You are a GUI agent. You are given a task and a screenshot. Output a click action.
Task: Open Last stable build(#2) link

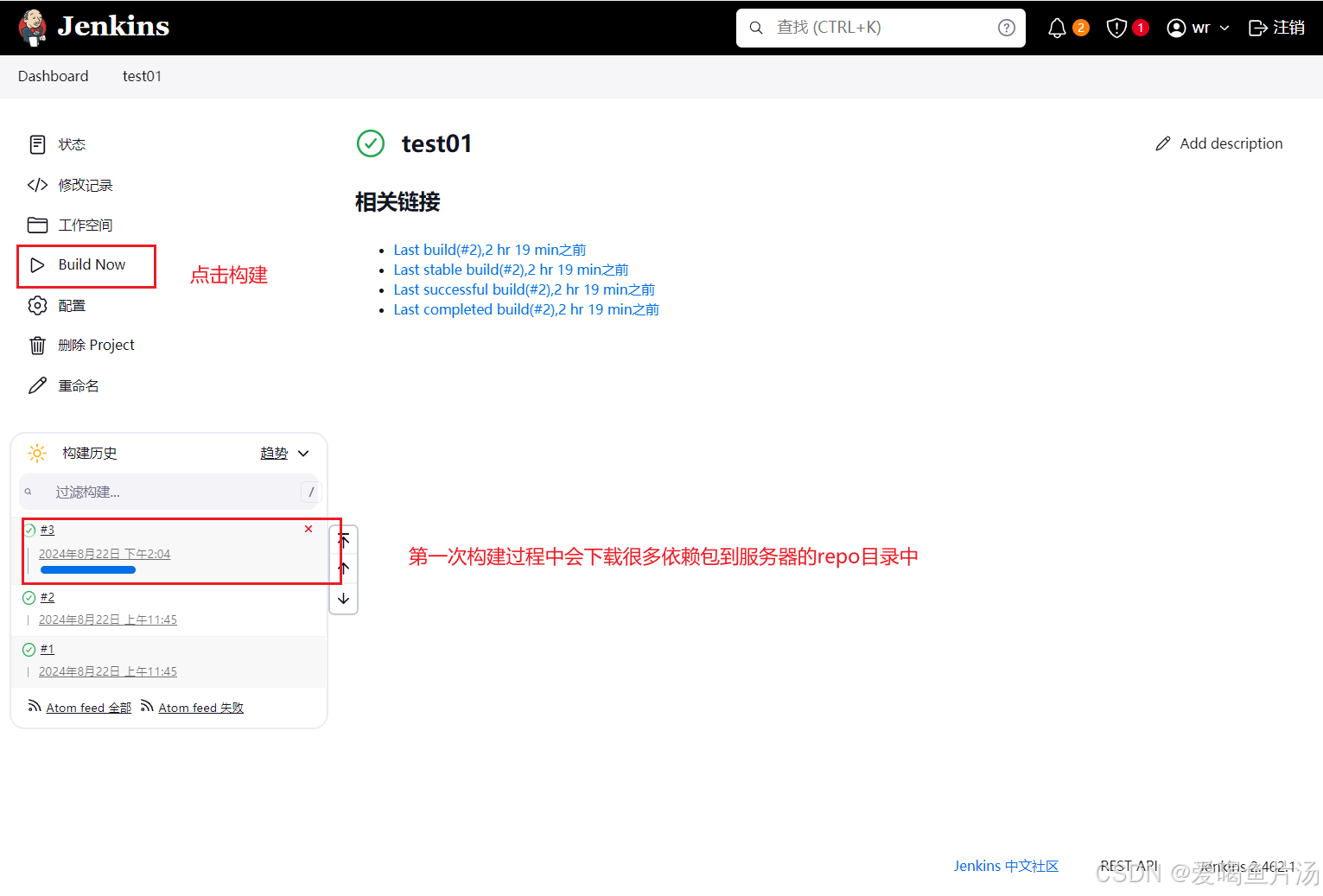tap(511, 270)
